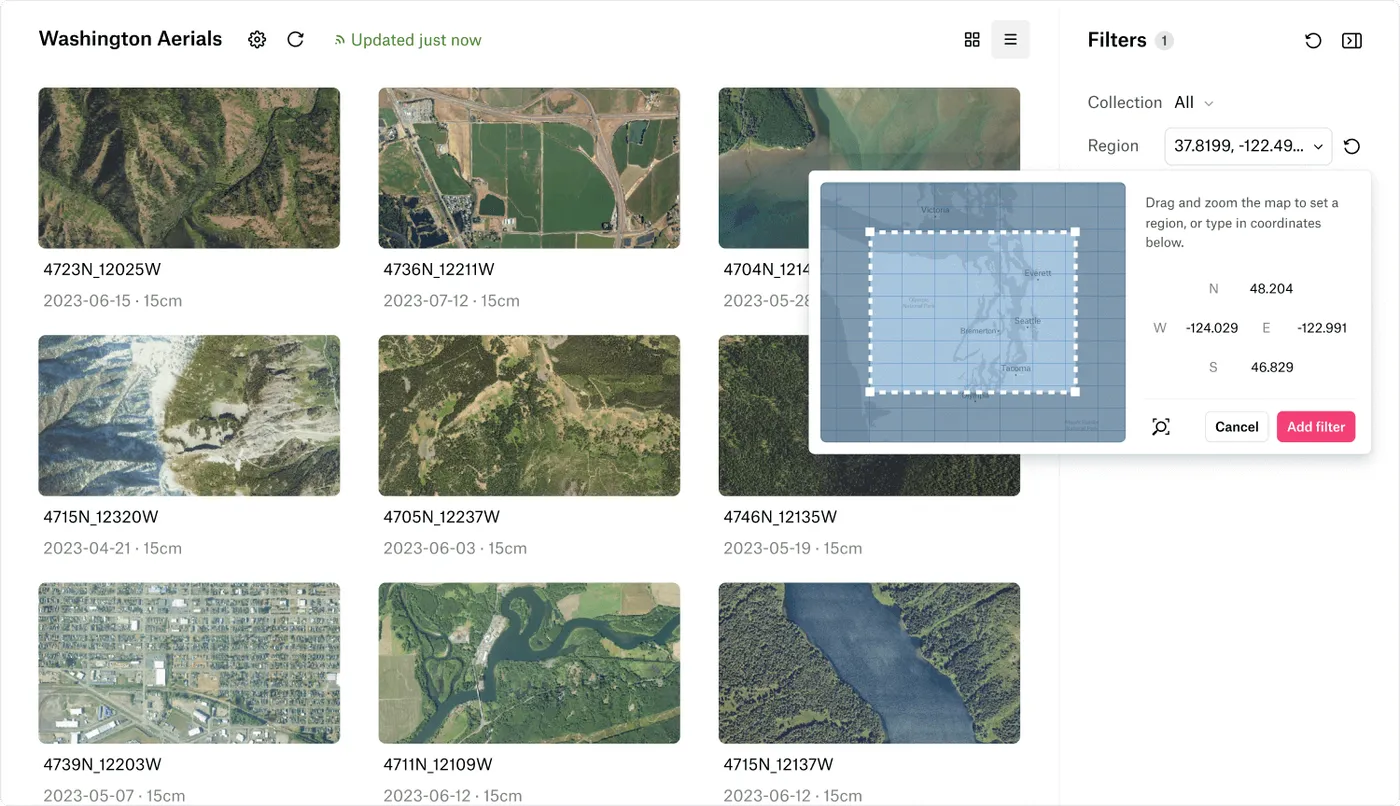Open the 4715N_12320W aerial thumbnail
The width and height of the screenshot is (1400, 806).
[x=189, y=416]
